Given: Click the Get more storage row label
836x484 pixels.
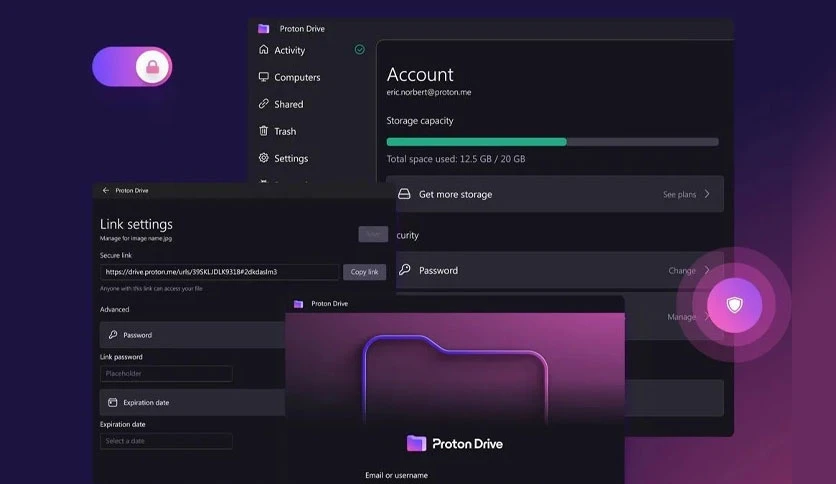Looking at the screenshot, I should (x=455, y=195).
